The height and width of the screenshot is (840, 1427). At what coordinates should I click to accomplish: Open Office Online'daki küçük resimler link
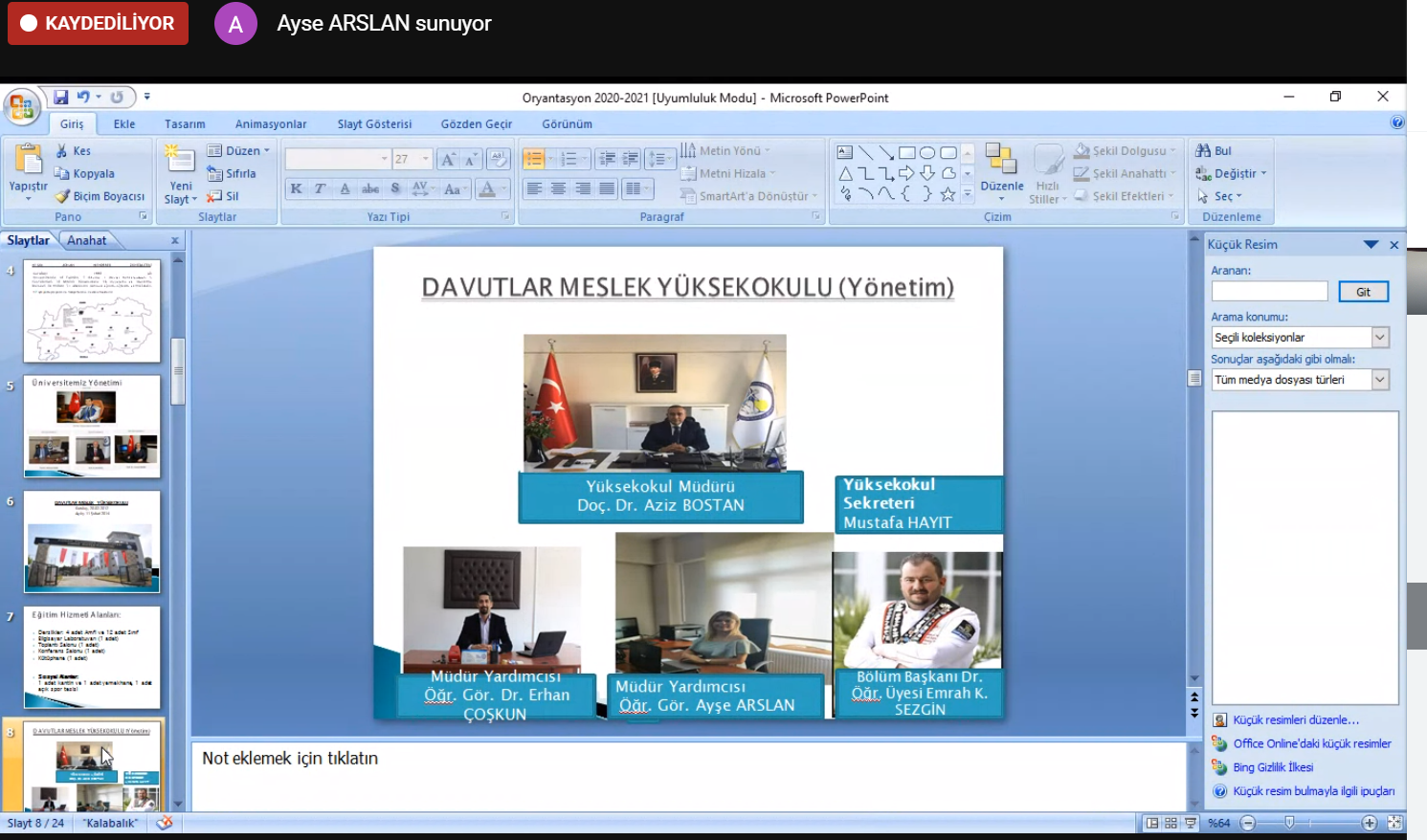[x=1311, y=743]
